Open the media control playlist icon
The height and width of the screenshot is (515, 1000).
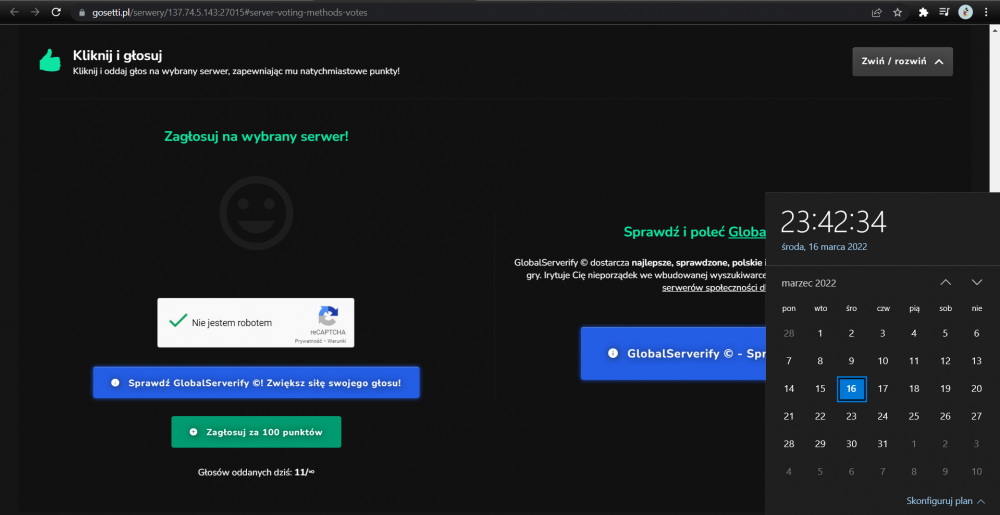click(945, 12)
